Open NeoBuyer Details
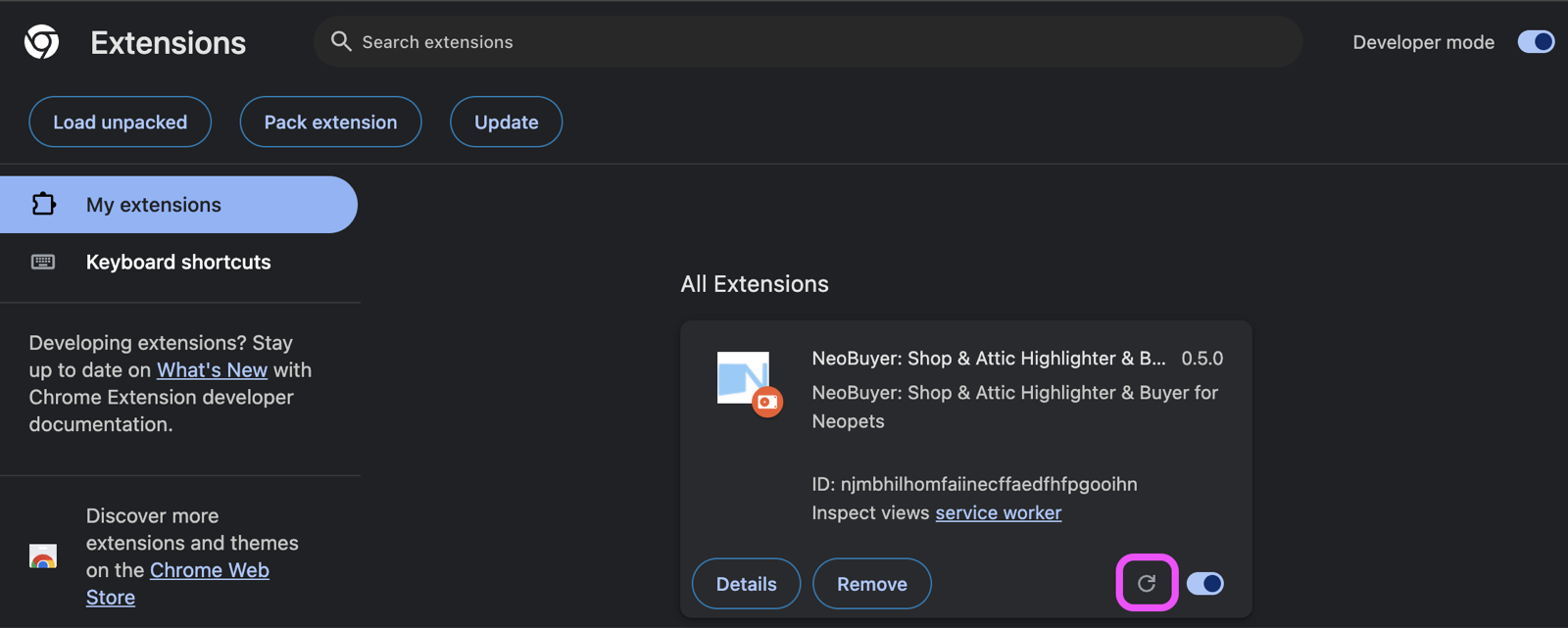Screen dimensions: 1568x628 tap(747, 584)
